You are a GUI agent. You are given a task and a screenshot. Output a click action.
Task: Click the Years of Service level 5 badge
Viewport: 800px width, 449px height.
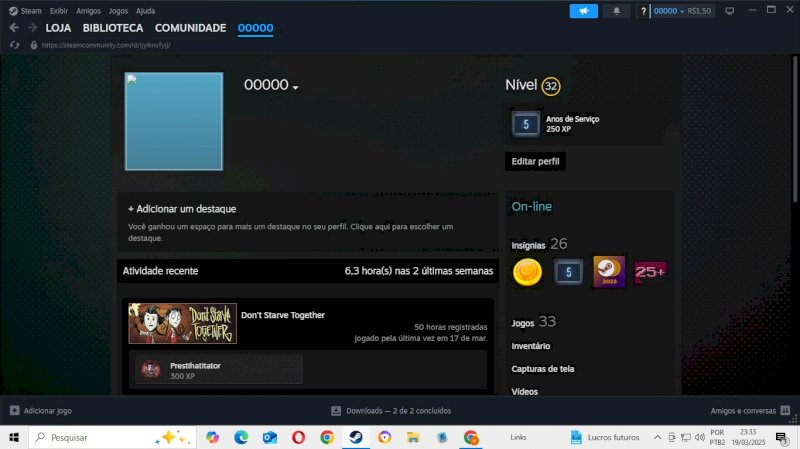(526, 124)
